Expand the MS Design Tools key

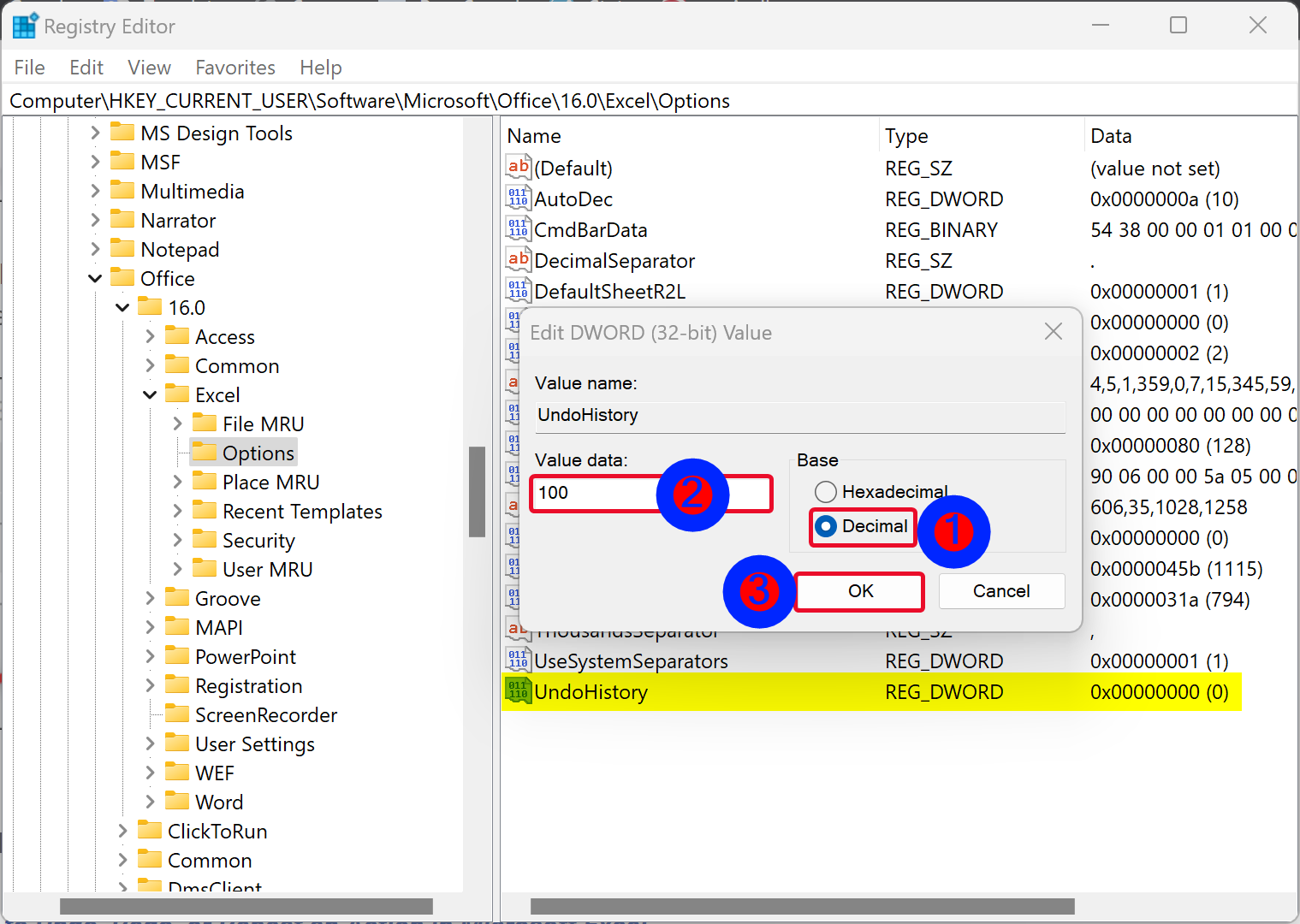[x=95, y=133]
